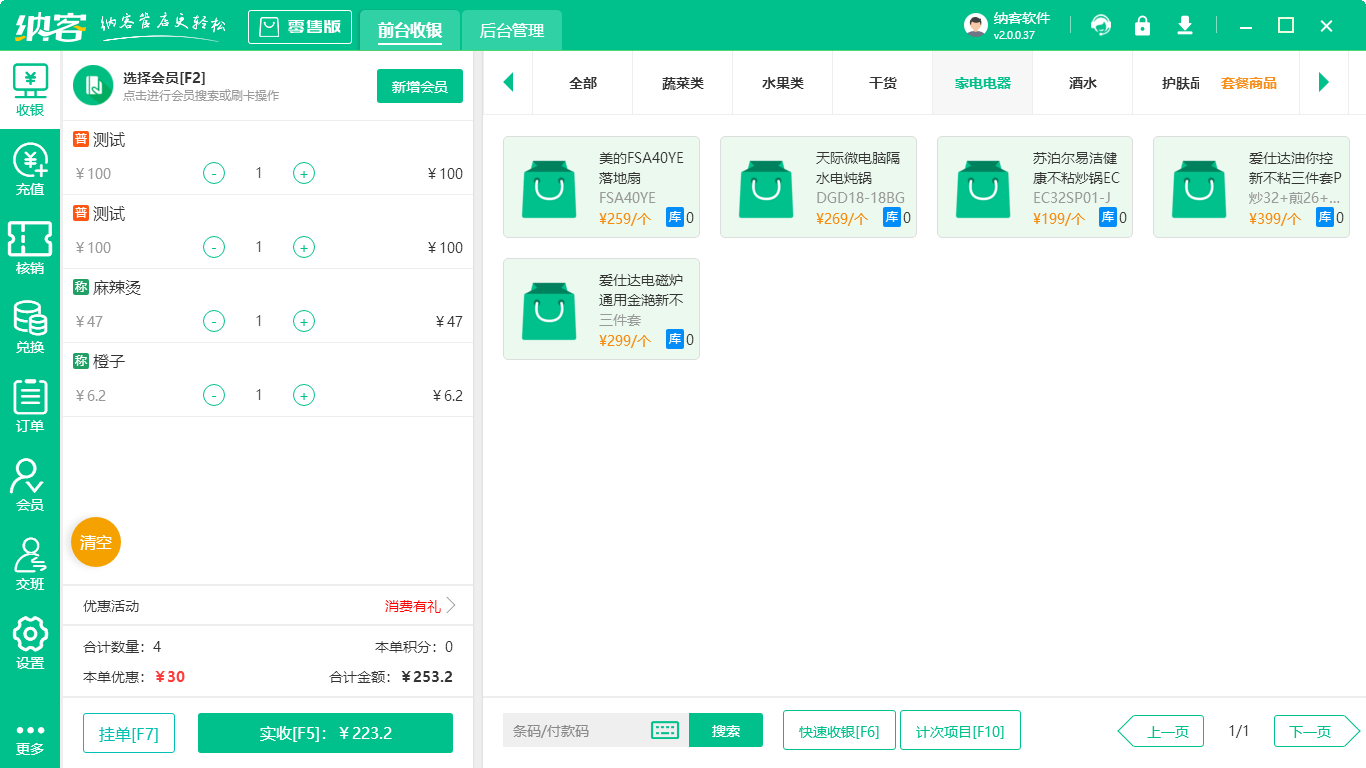Click the 清空 clear button
Image resolution: width=1366 pixels, height=768 pixels.
pyautogui.click(x=95, y=541)
